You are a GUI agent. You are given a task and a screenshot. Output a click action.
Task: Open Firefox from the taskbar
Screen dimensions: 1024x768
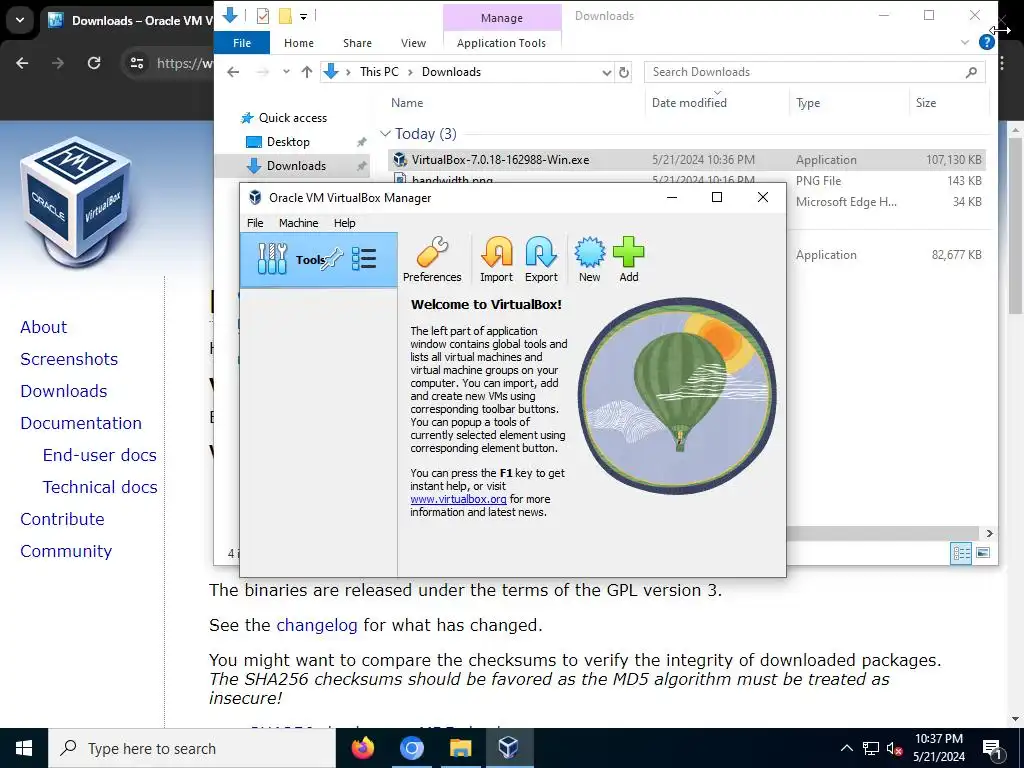[362, 748]
